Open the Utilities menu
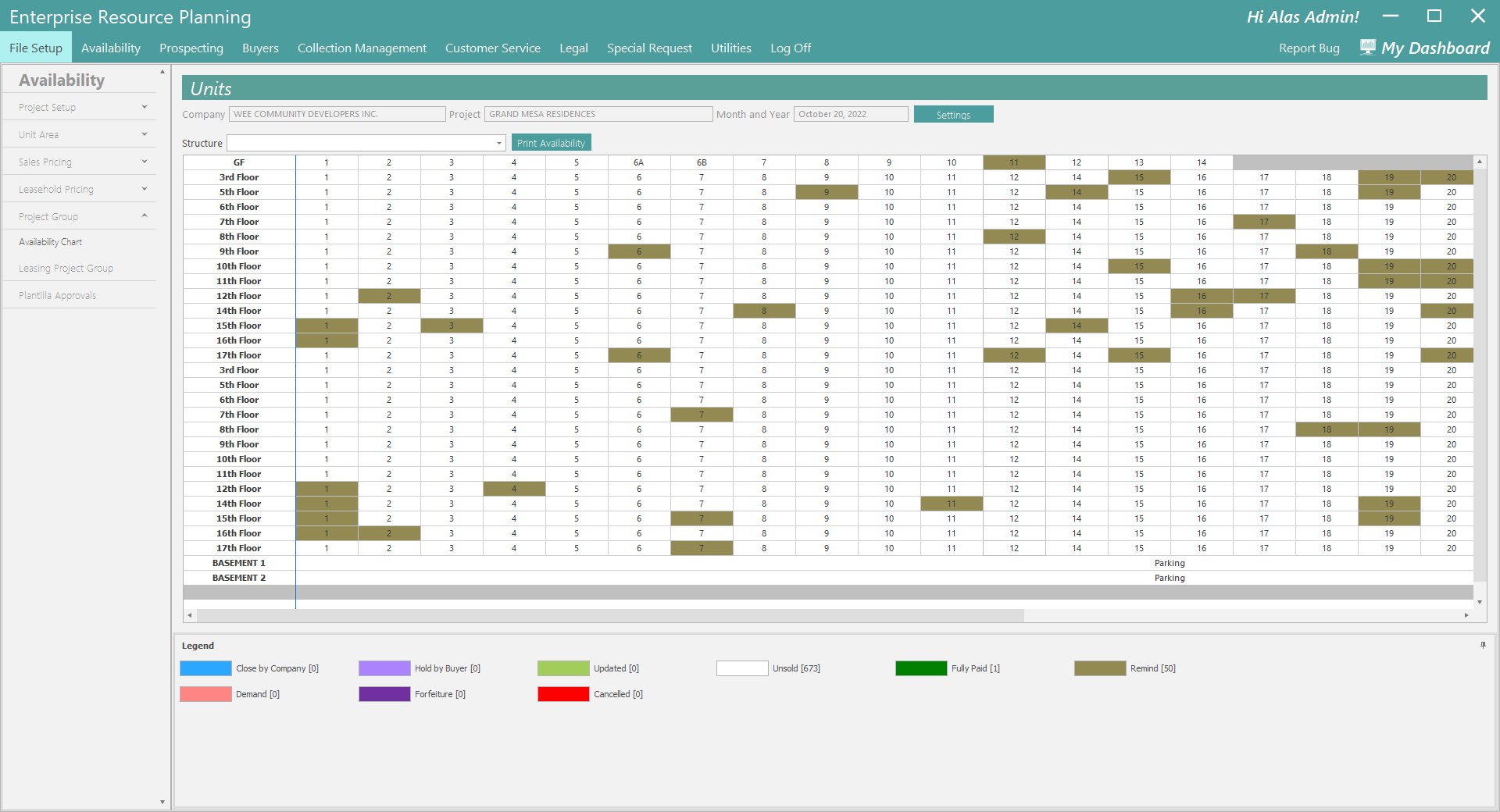Screen dimensions: 1500x812 coord(731,48)
